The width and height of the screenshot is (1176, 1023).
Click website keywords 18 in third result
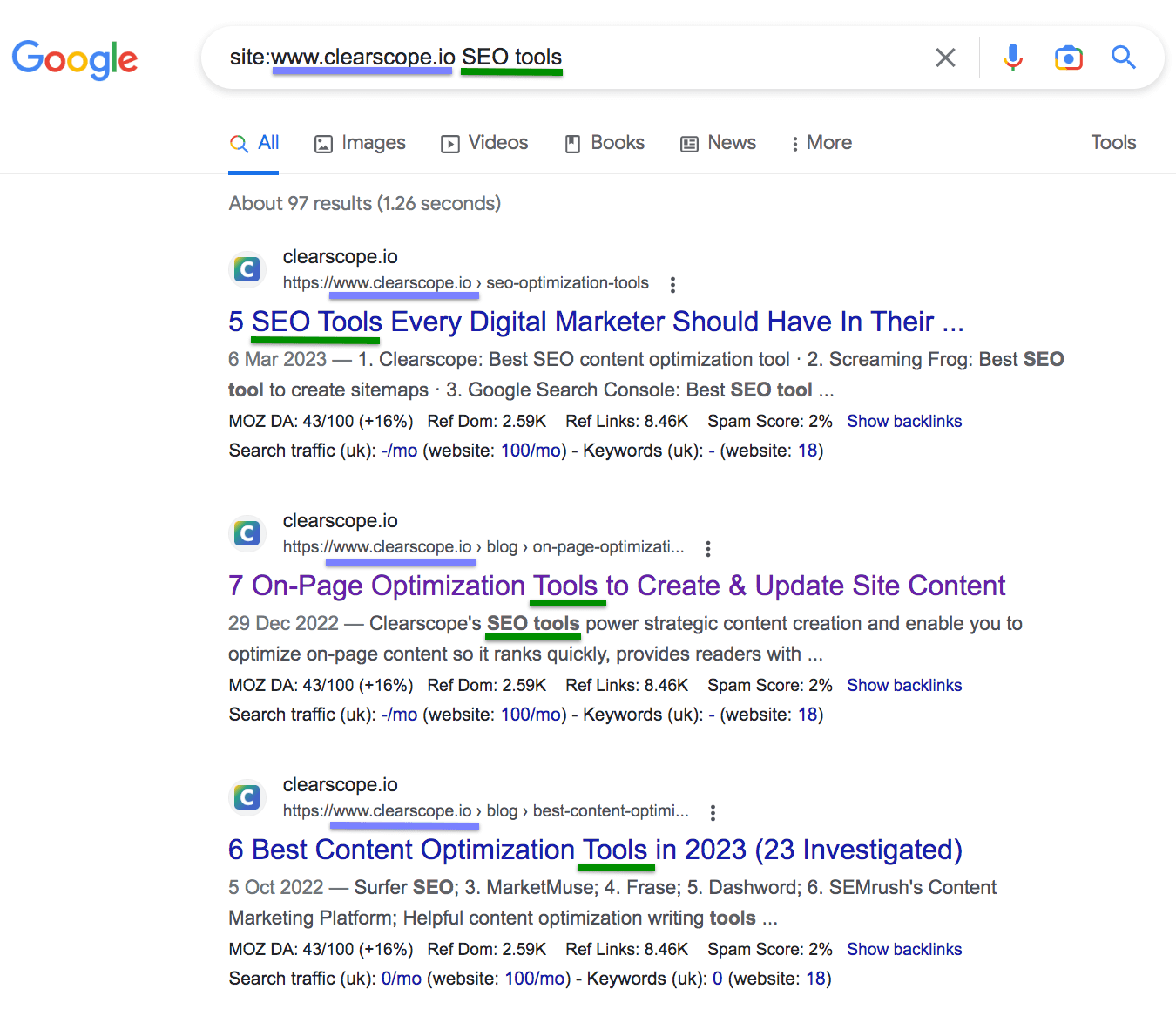[x=816, y=979]
